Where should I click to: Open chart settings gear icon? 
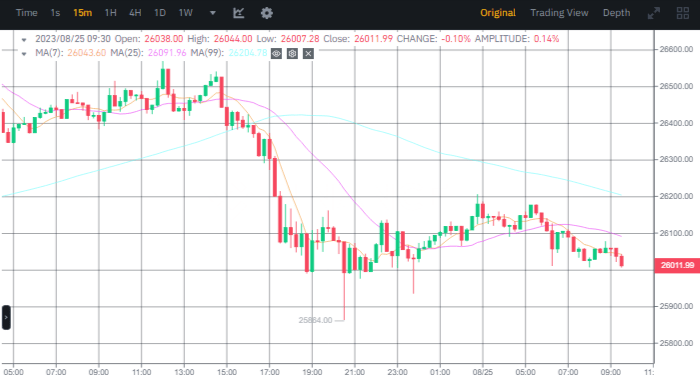[x=267, y=13]
